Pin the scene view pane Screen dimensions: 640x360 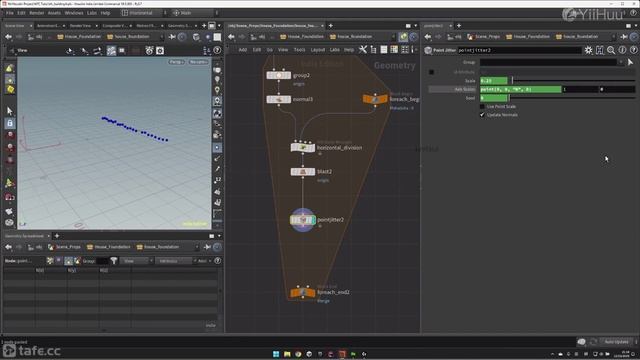click(172, 37)
